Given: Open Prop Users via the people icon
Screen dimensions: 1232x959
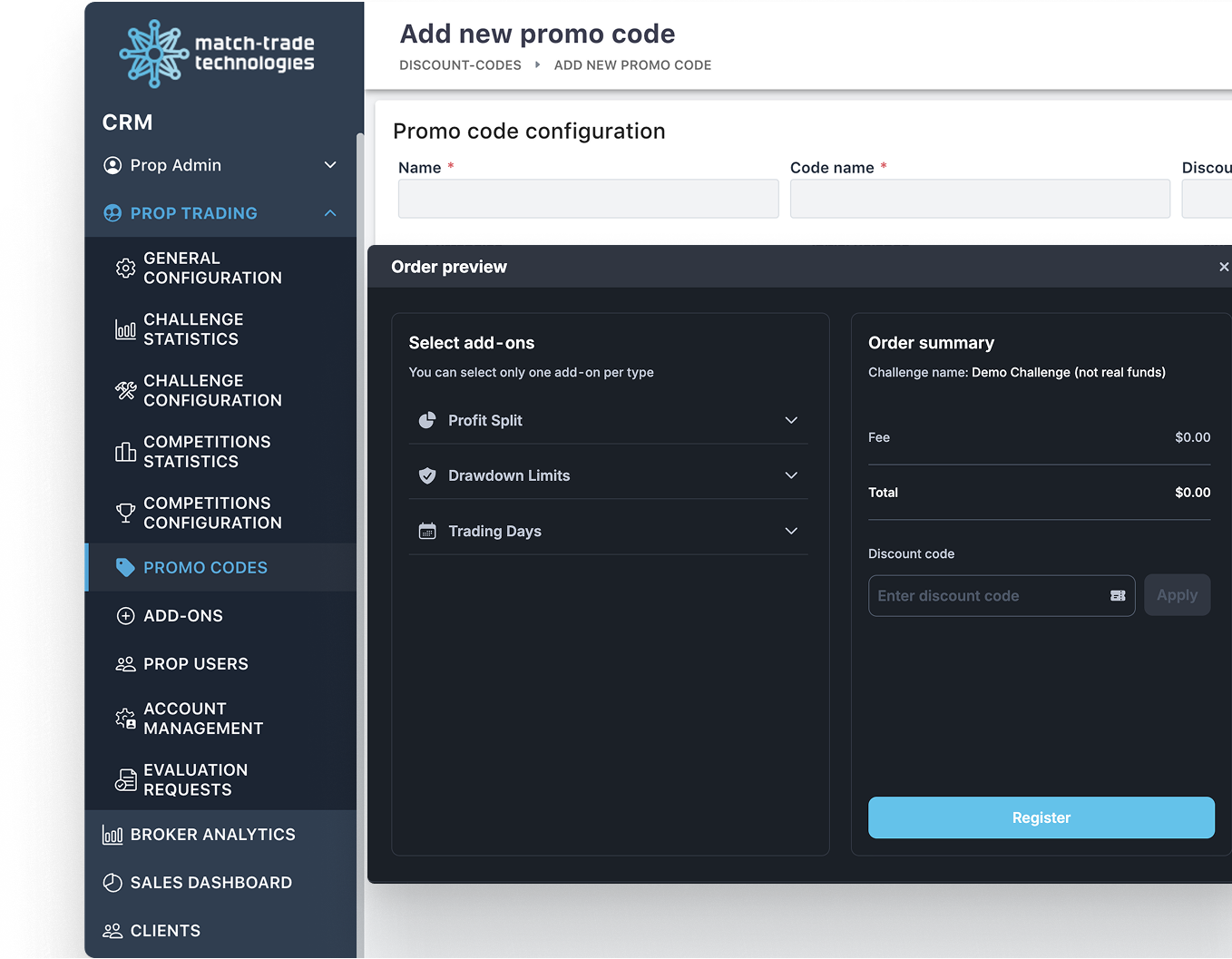Looking at the screenshot, I should [125, 663].
